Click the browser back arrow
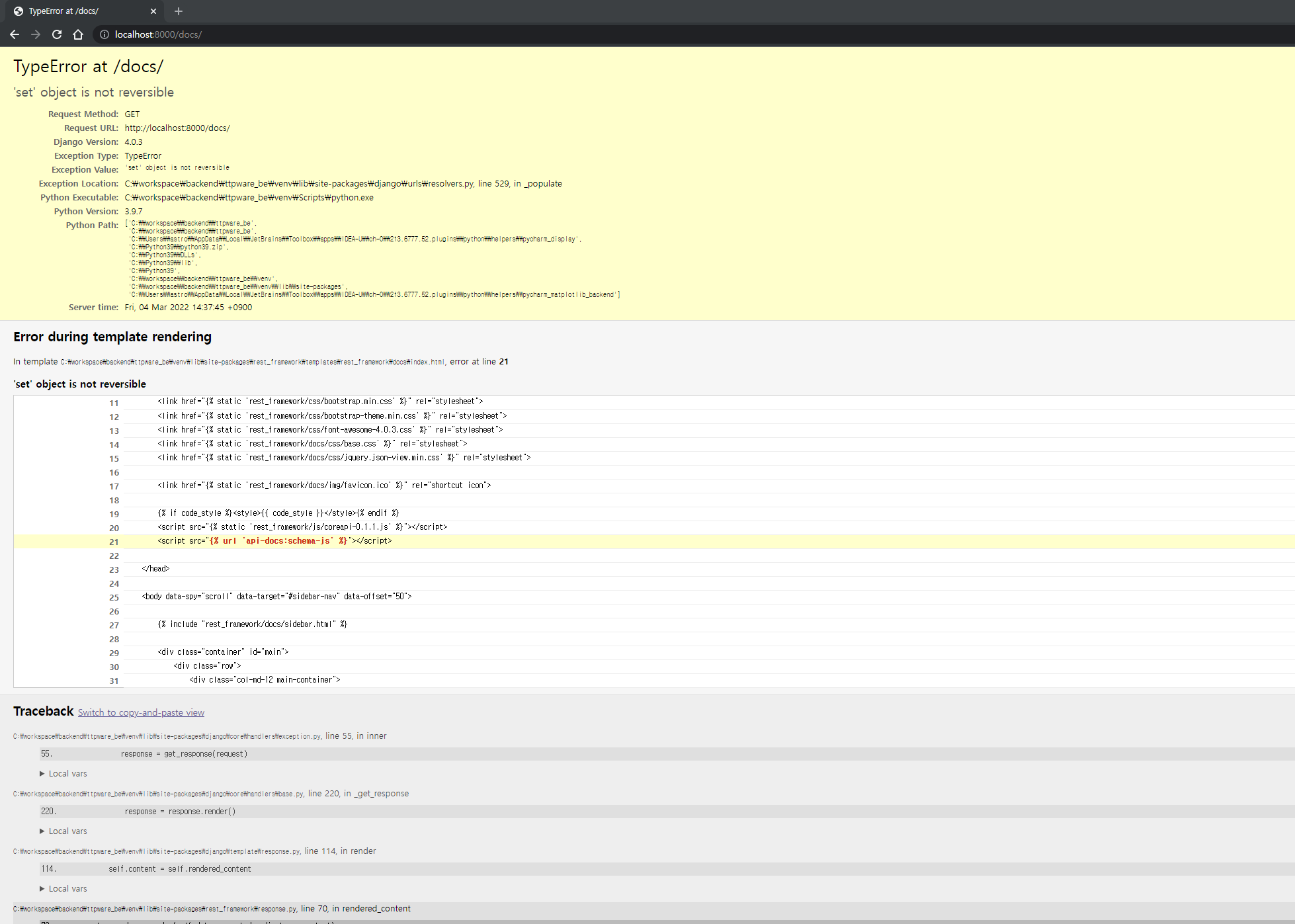Viewport: 1295px width, 924px height. coord(15,34)
